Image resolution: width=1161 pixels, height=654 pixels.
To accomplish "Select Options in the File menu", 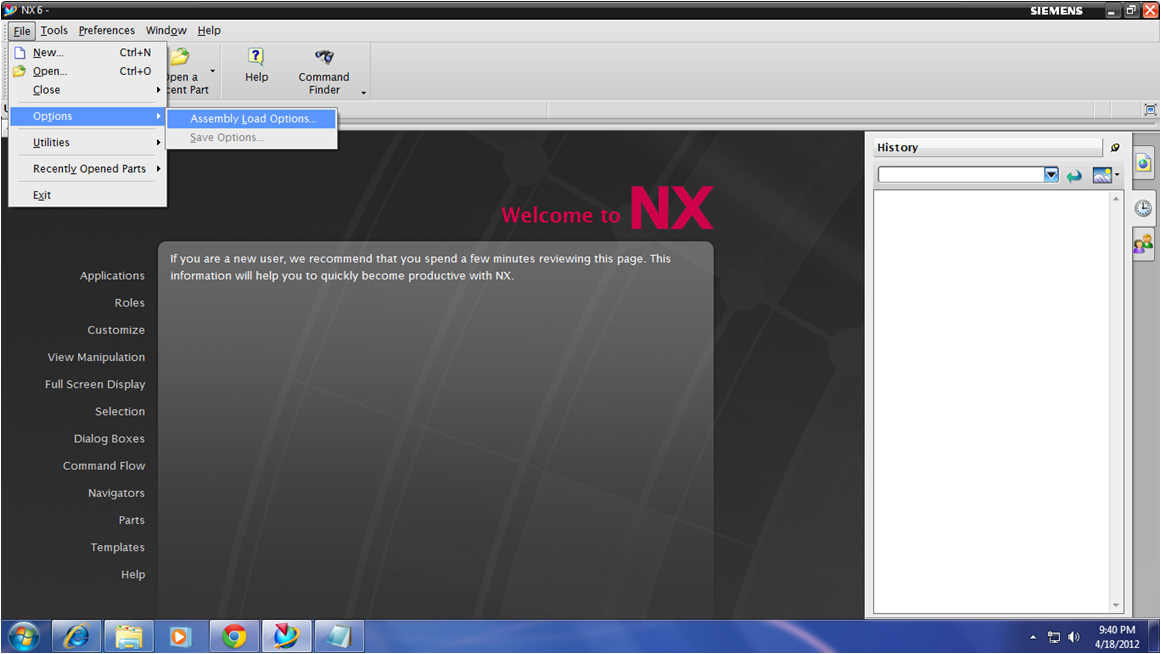I will (87, 116).
